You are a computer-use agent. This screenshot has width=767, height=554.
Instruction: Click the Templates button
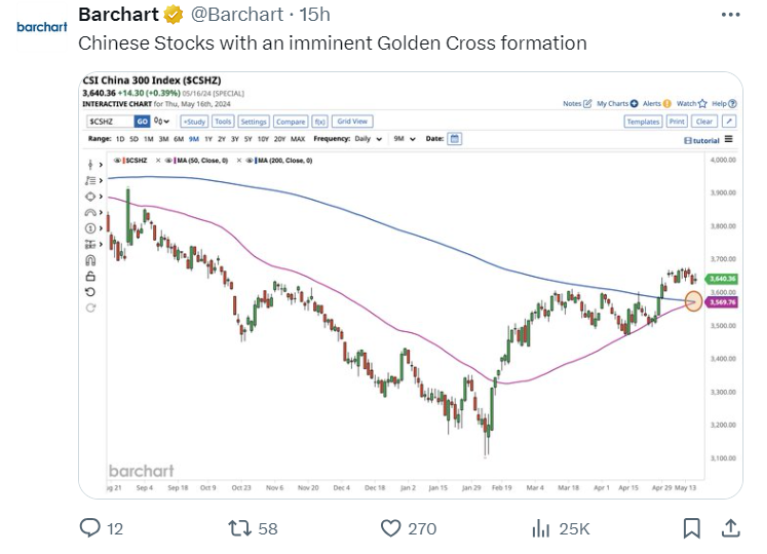(x=642, y=121)
